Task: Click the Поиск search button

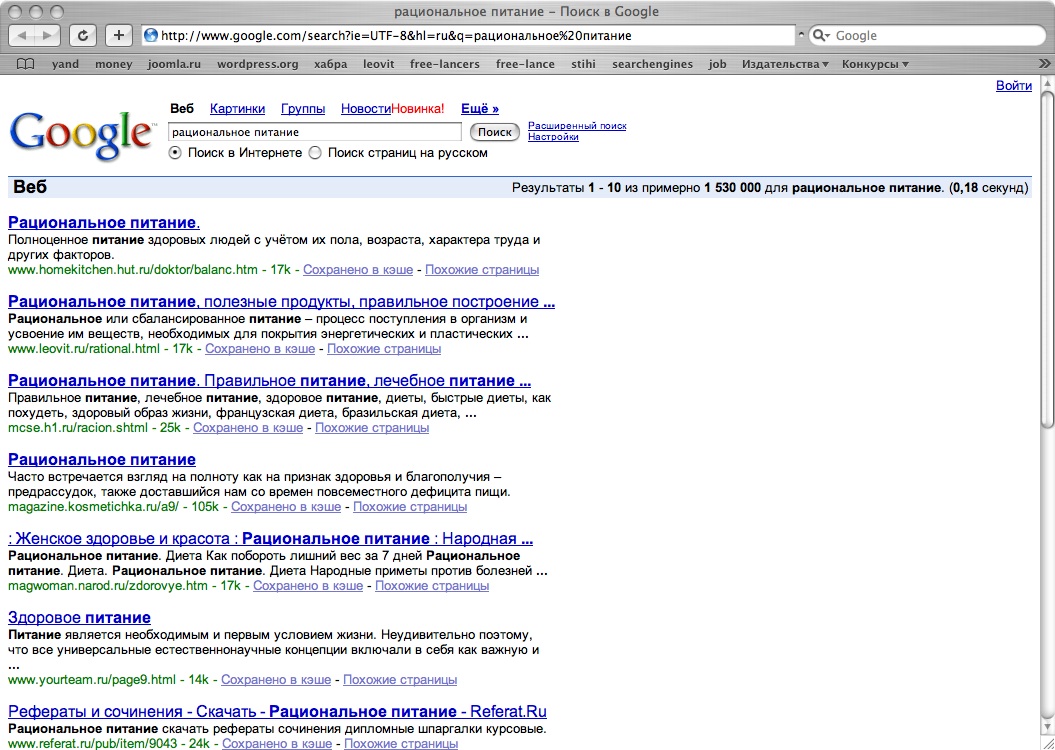Action: point(495,132)
